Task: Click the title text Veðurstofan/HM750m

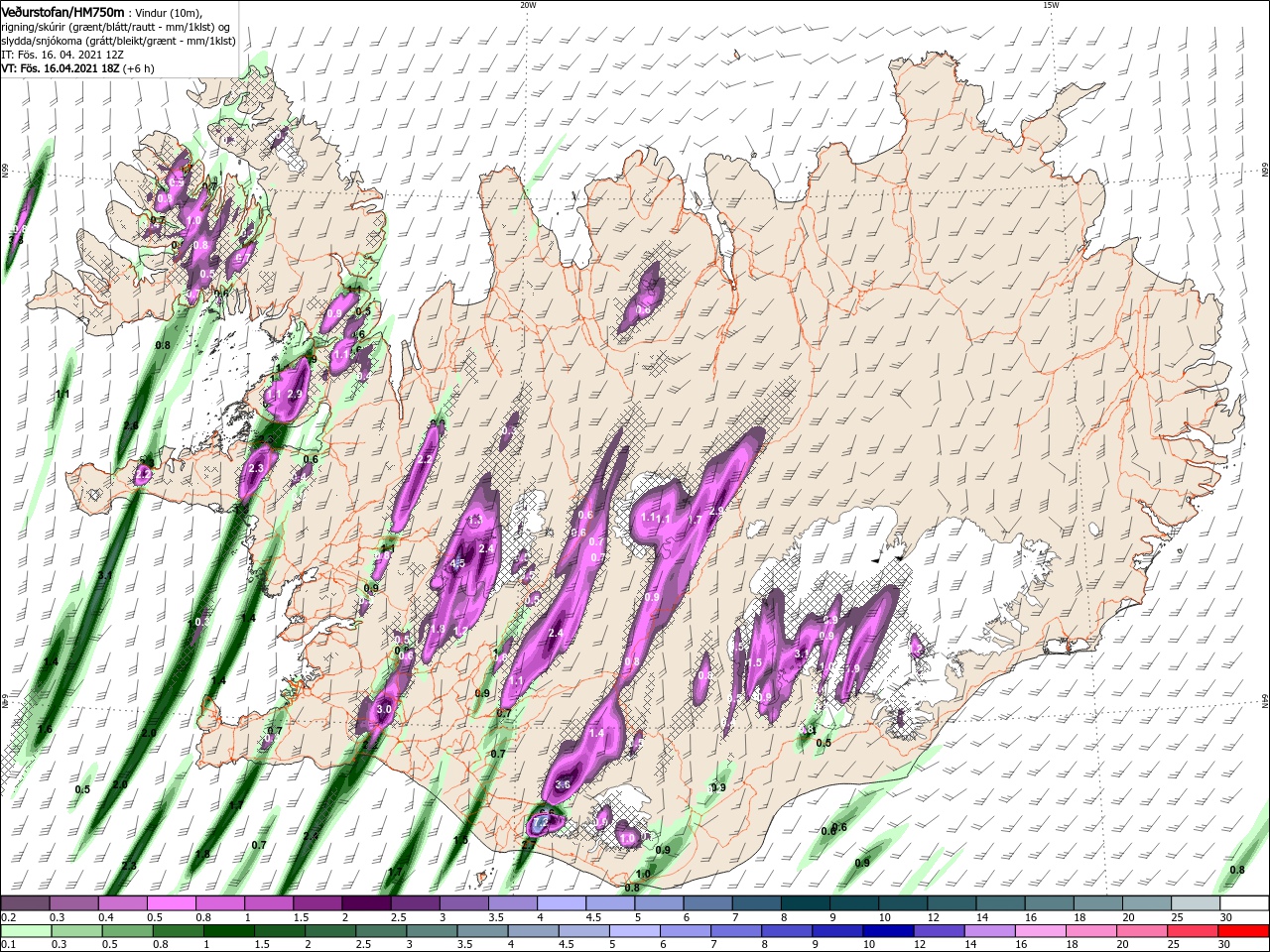Action: click(63, 11)
